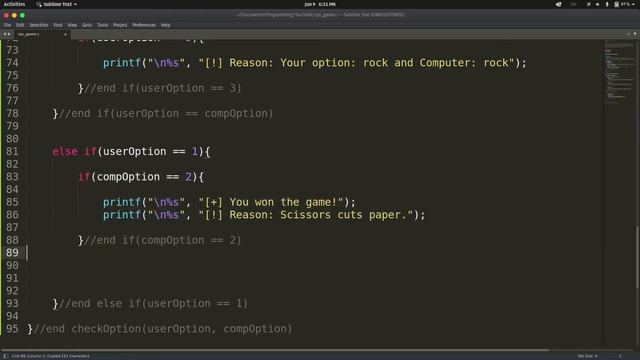Image resolution: width=640 pixels, height=360 pixels.
Task: Open the Find menu
Action: [58, 25]
